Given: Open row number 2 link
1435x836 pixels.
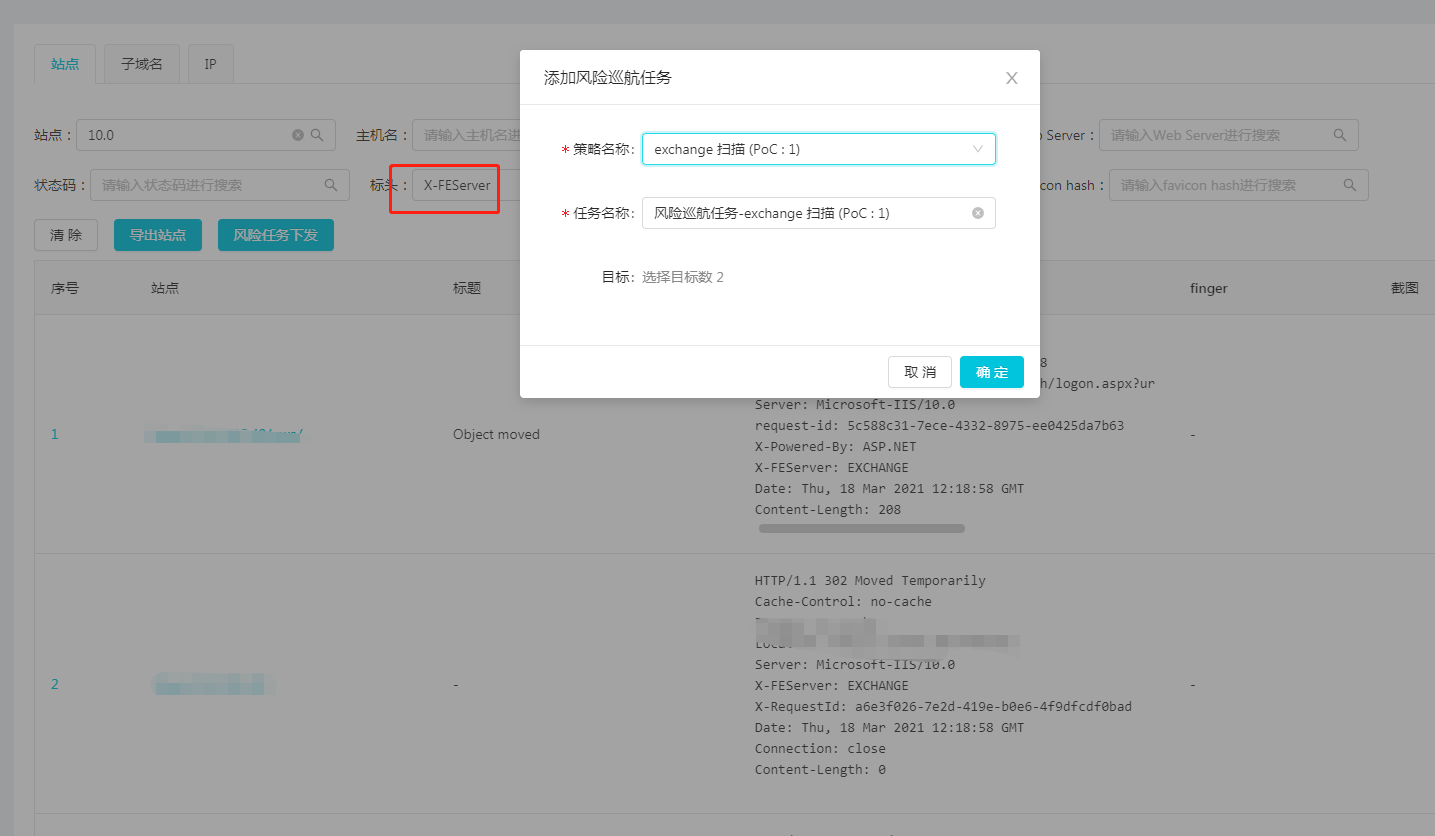Looking at the screenshot, I should 55,684.
